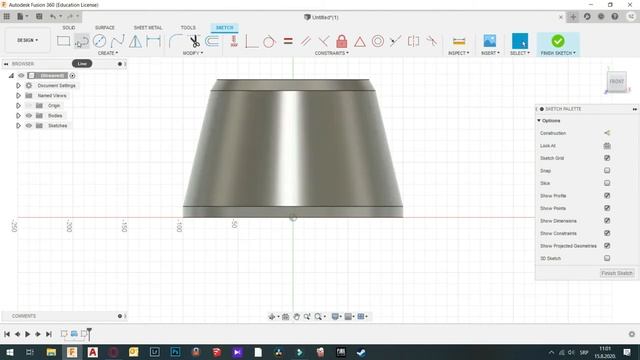Expand Named Views tree node
Viewport: 640px width, 360px height.
click(x=18, y=96)
